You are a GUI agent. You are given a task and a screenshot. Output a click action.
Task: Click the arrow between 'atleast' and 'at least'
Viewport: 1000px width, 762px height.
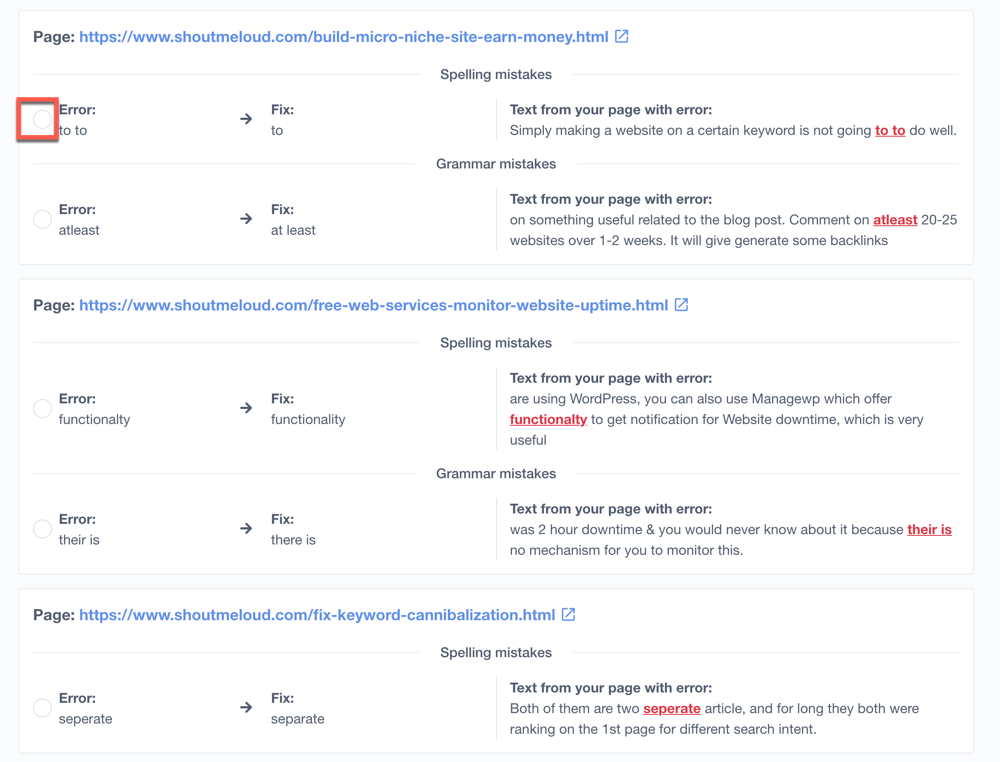[x=246, y=219]
